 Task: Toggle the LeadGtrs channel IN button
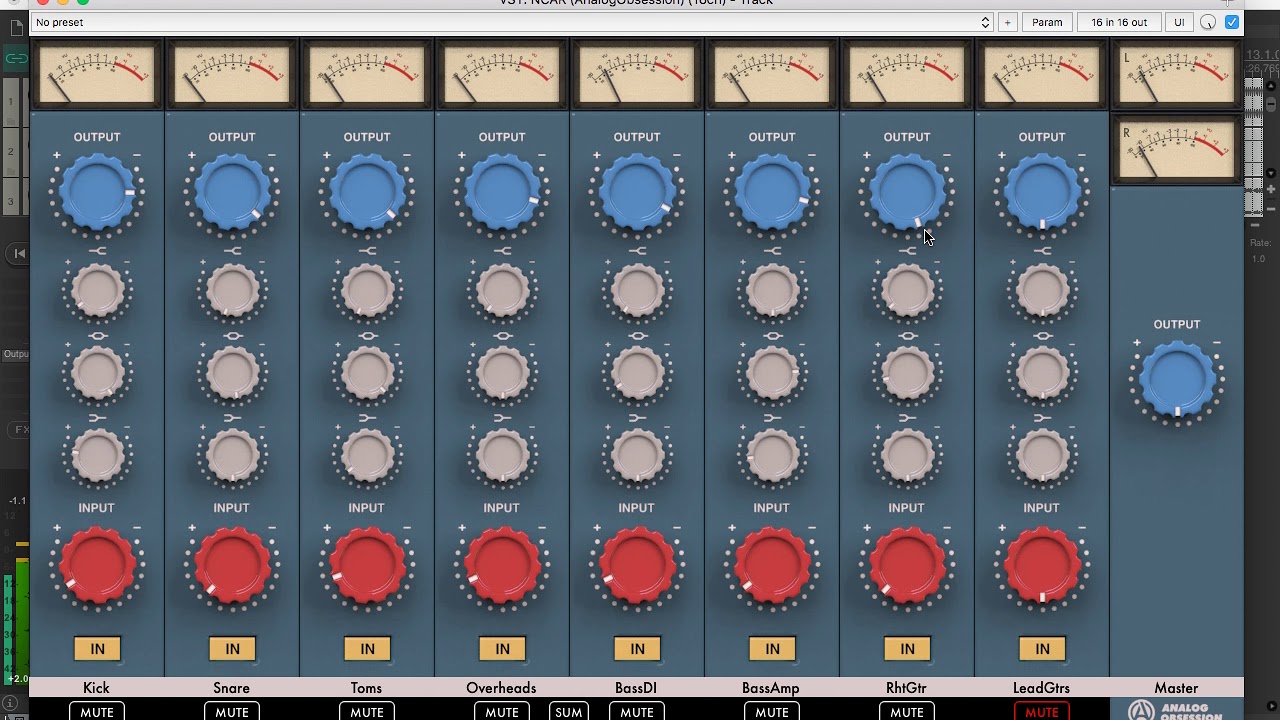click(1042, 649)
